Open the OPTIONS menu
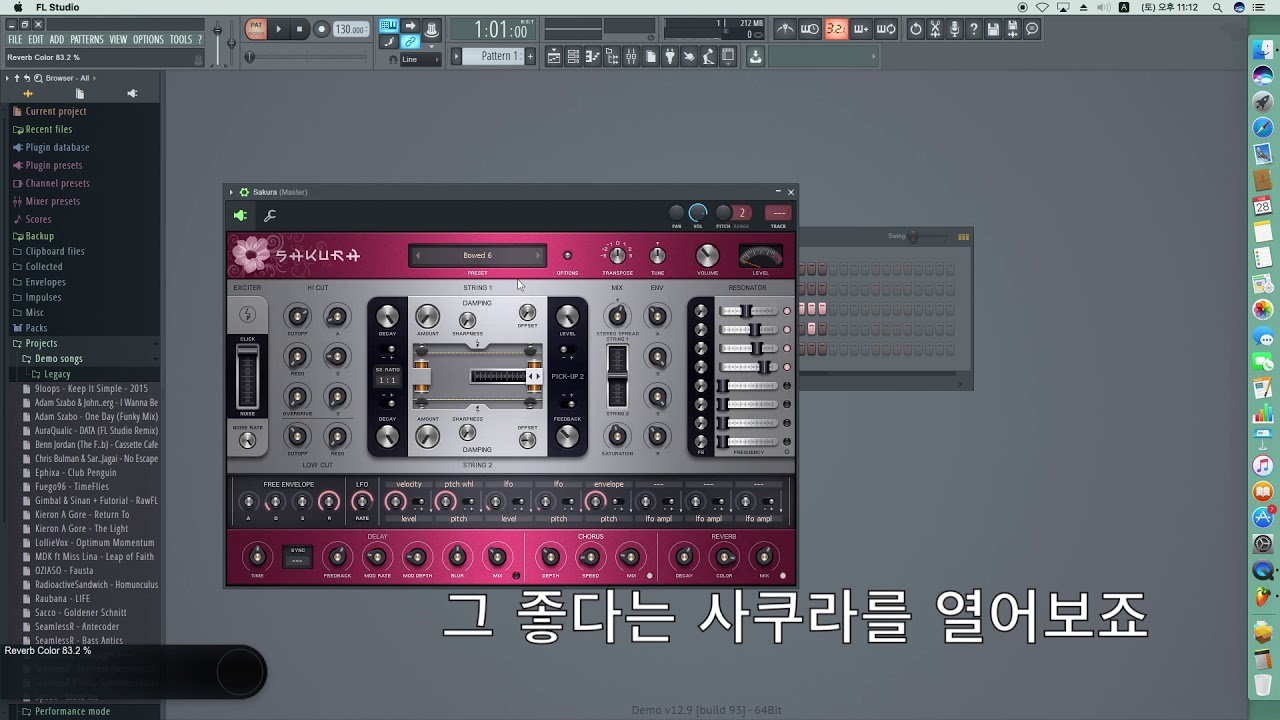 148,40
